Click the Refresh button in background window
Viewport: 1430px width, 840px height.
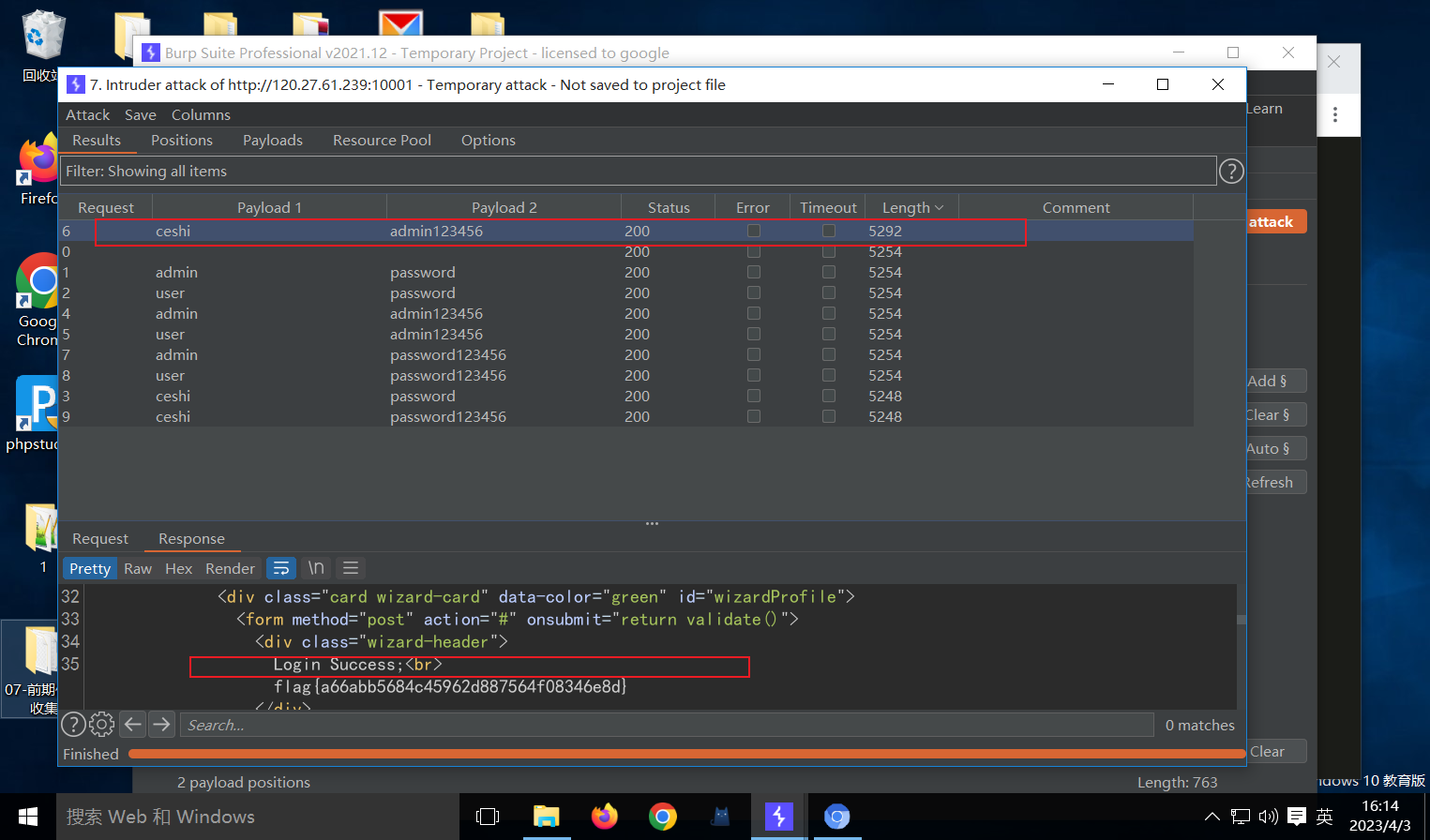pos(1275,482)
